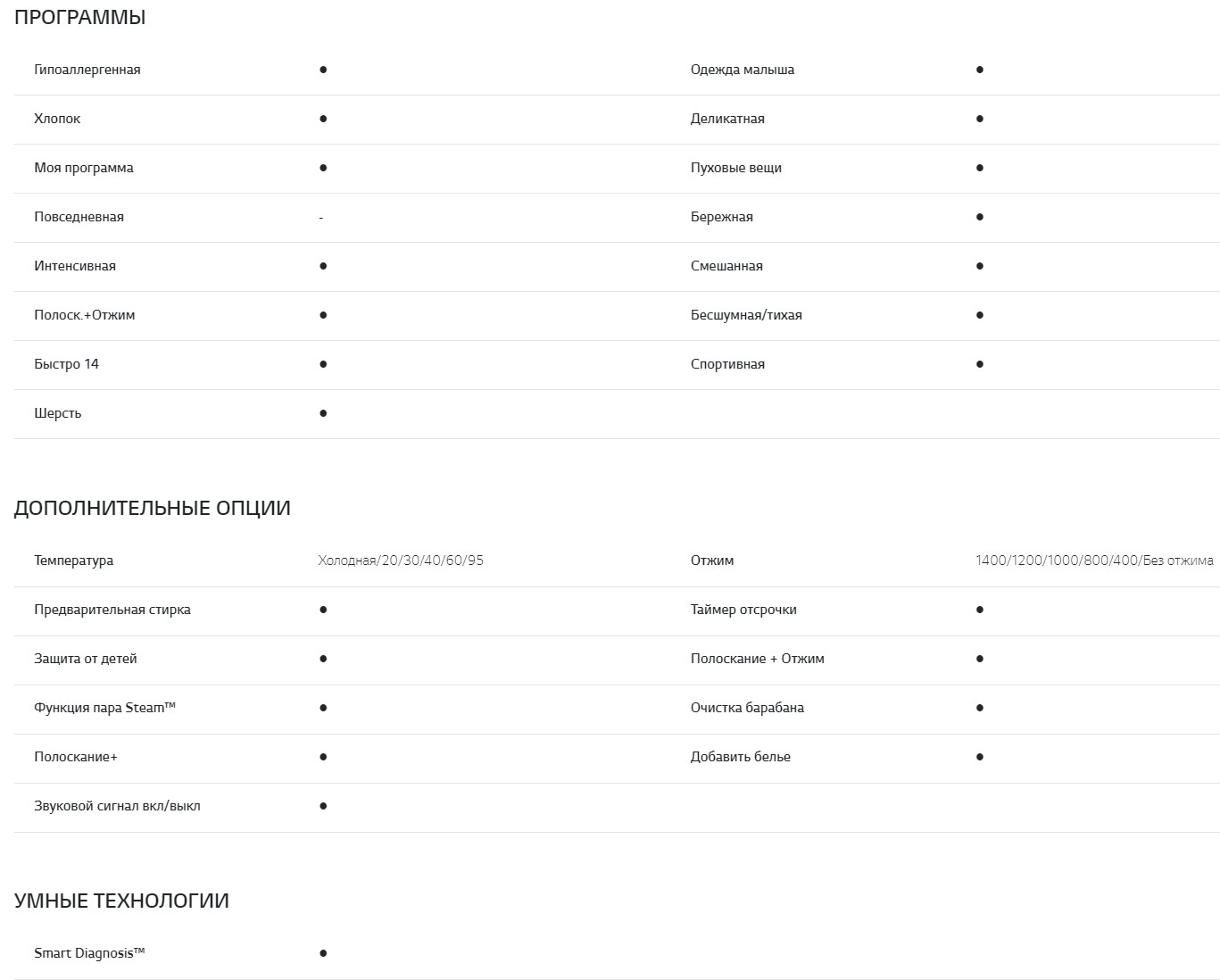The image size is (1220, 980).
Task: Click the Звуковой сигнал вкл/выкл label
Action: (117, 806)
